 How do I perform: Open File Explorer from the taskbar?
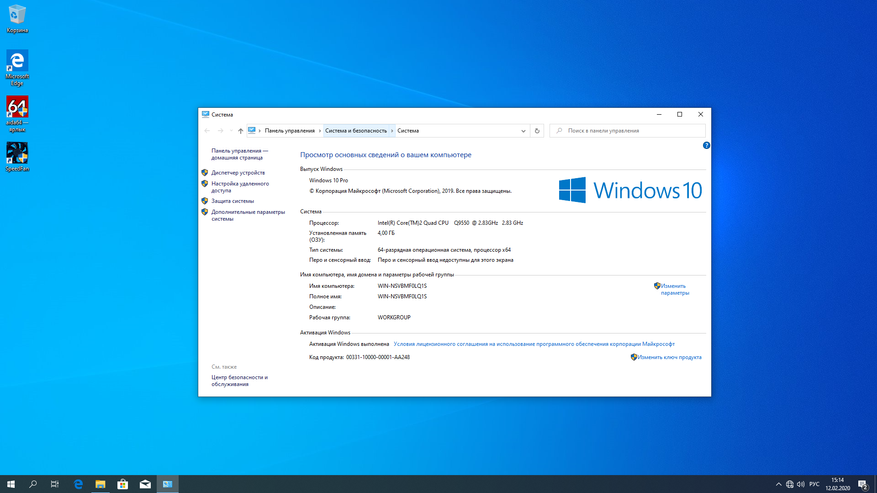tap(100, 484)
